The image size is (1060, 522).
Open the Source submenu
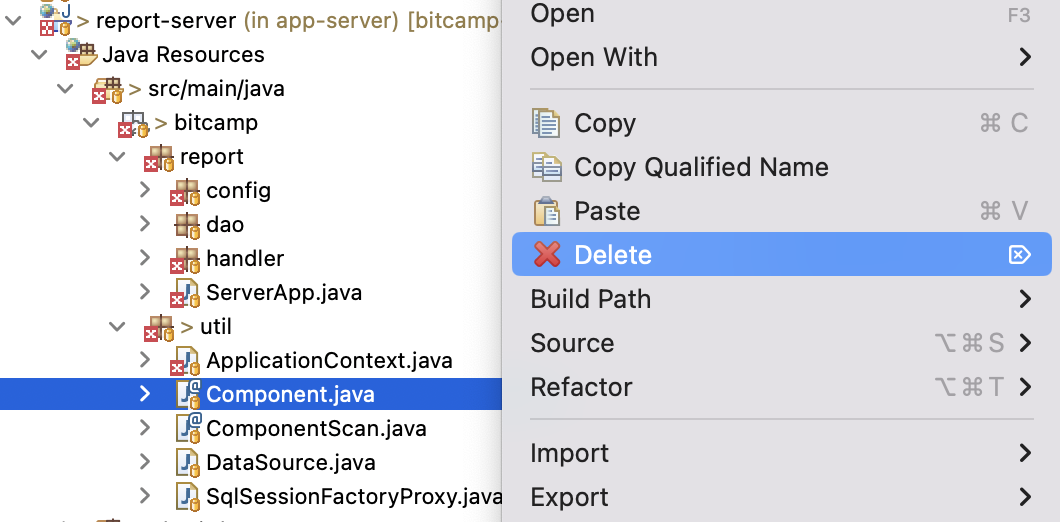[x=781, y=343]
